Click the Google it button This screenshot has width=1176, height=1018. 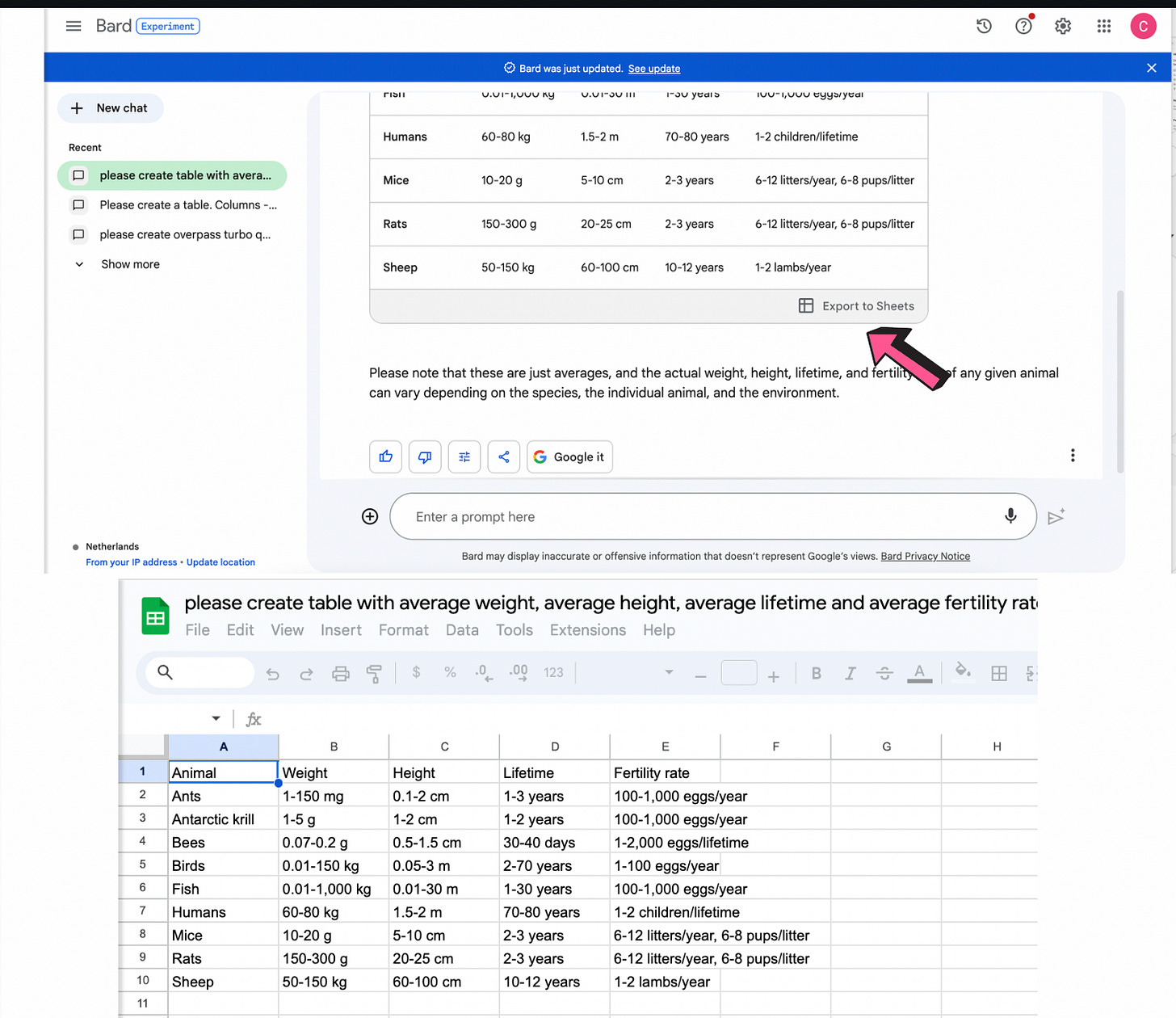[569, 456]
